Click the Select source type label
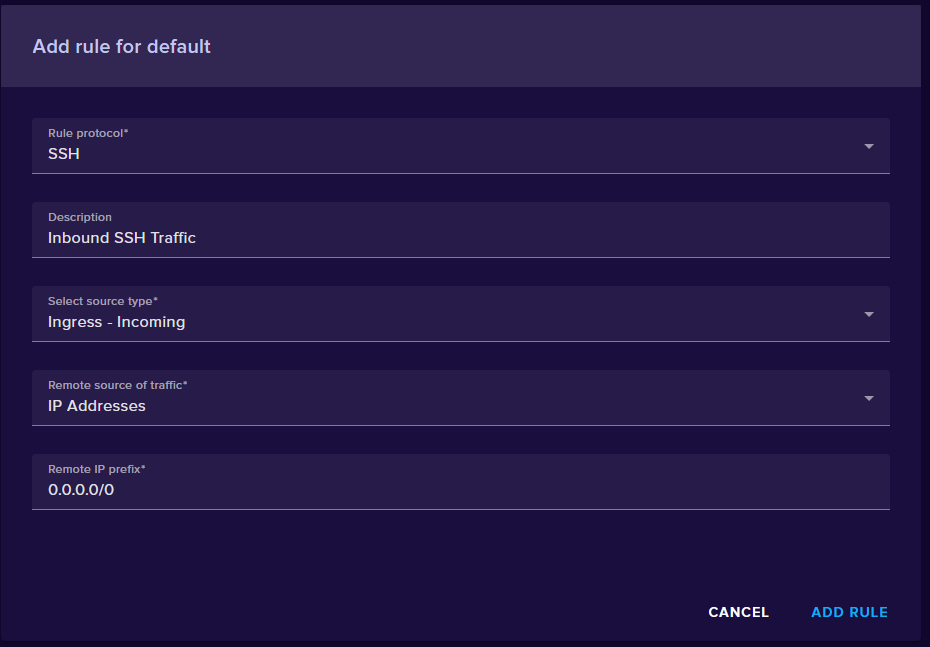The height and width of the screenshot is (647, 930). (x=103, y=301)
